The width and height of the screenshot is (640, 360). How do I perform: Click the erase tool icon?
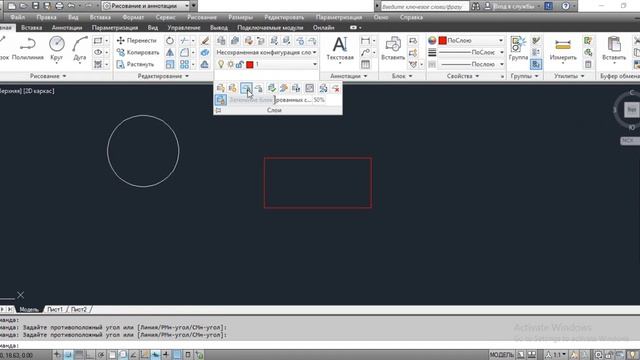[x=204, y=40]
